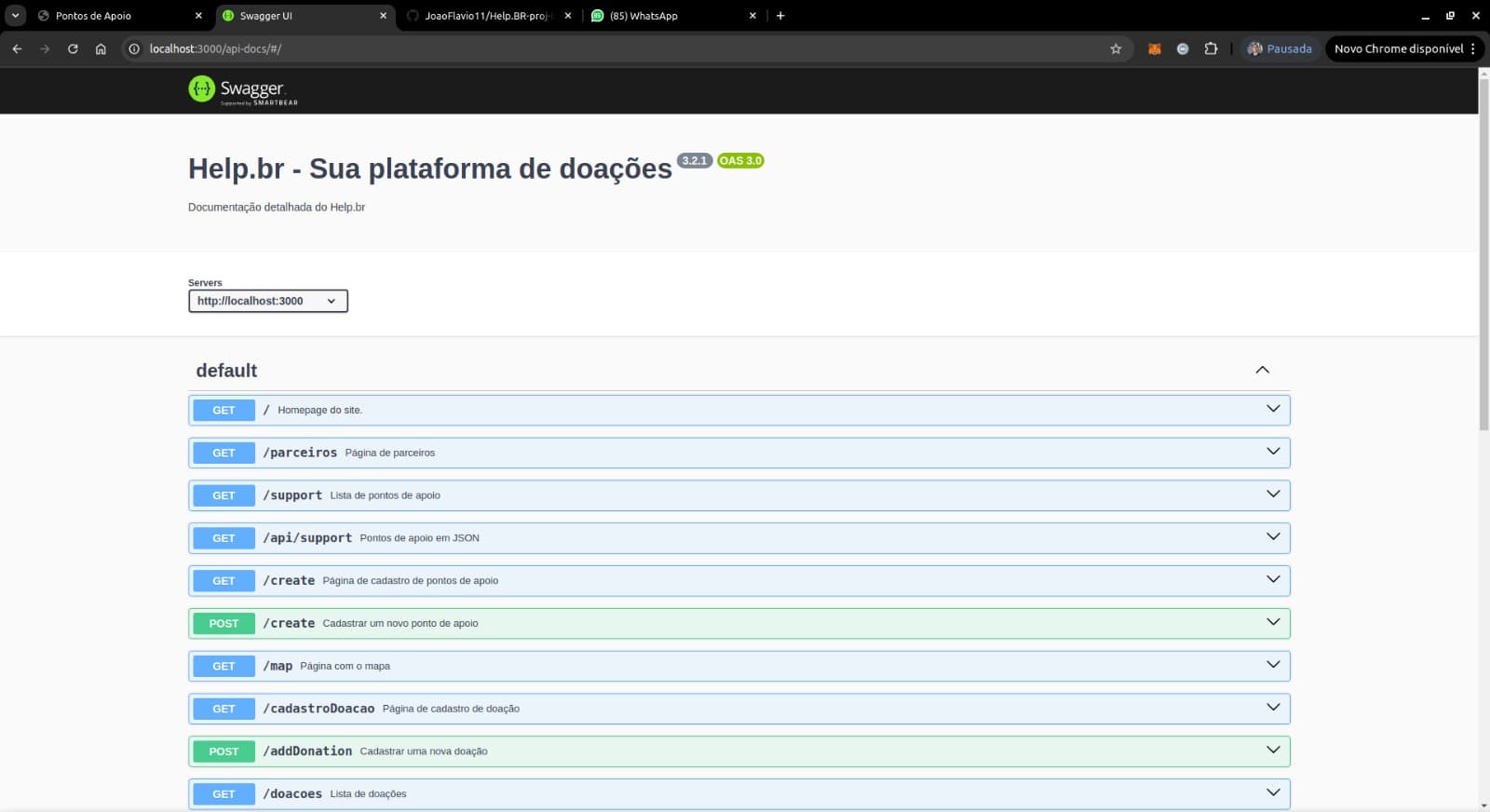Open the Pausada profile button
The width and height of the screenshot is (1490, 812).
pos(1280,49)
